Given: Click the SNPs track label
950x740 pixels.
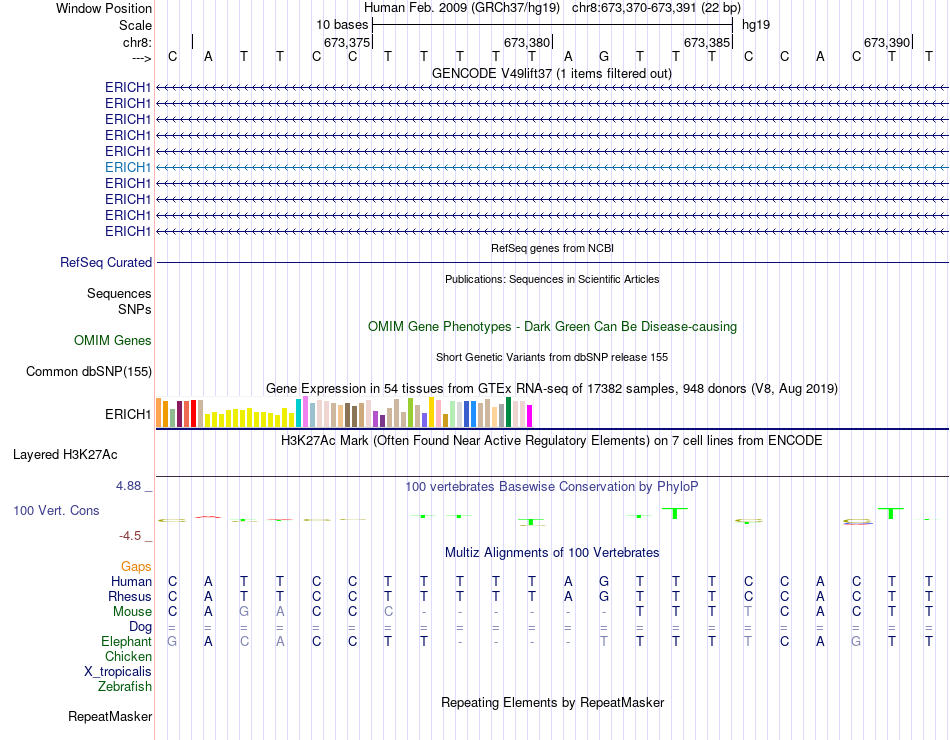Looking at the screenshot, I should 135,309.
